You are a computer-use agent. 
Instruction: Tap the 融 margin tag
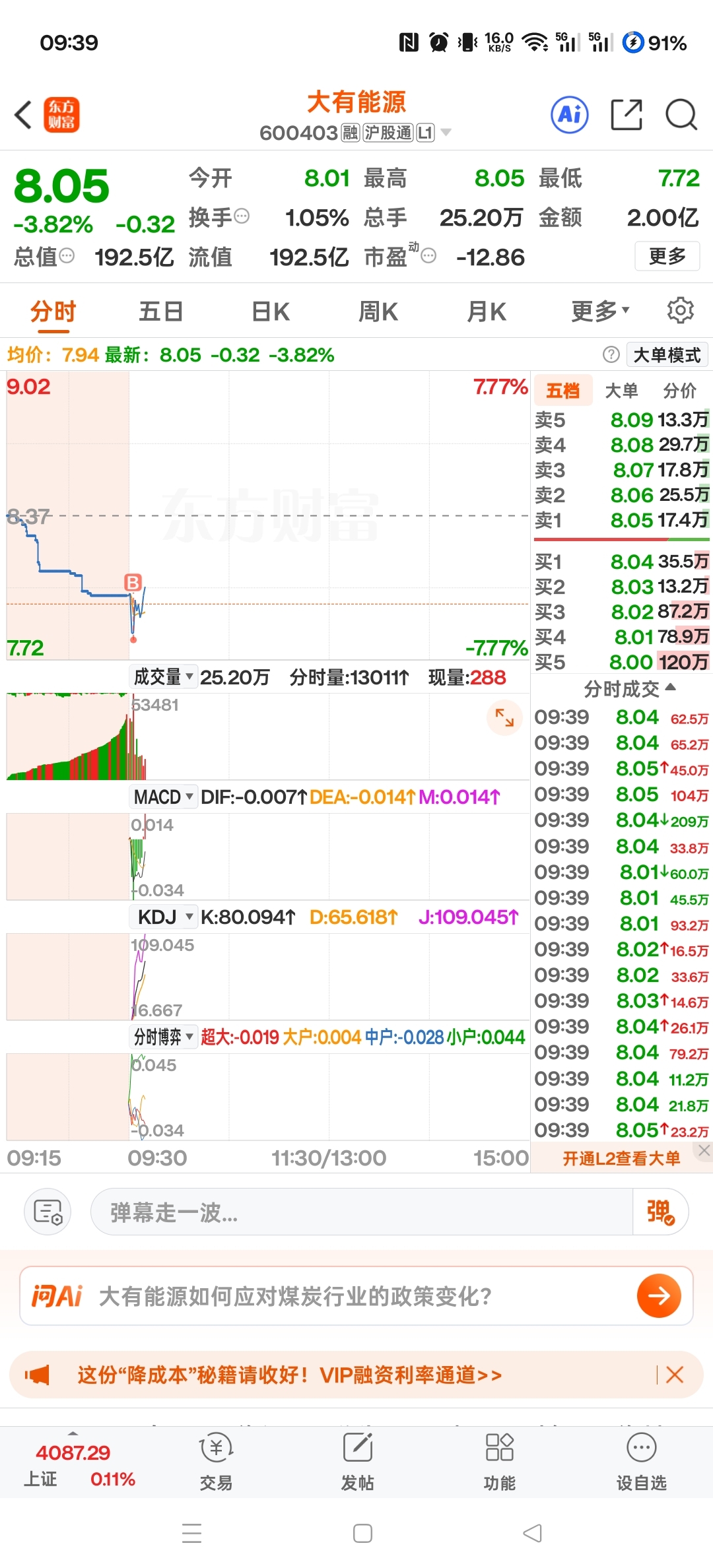[350, 133]
